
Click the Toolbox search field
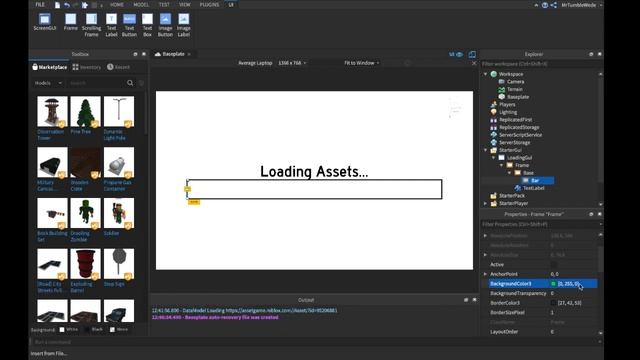click(97, 83)
